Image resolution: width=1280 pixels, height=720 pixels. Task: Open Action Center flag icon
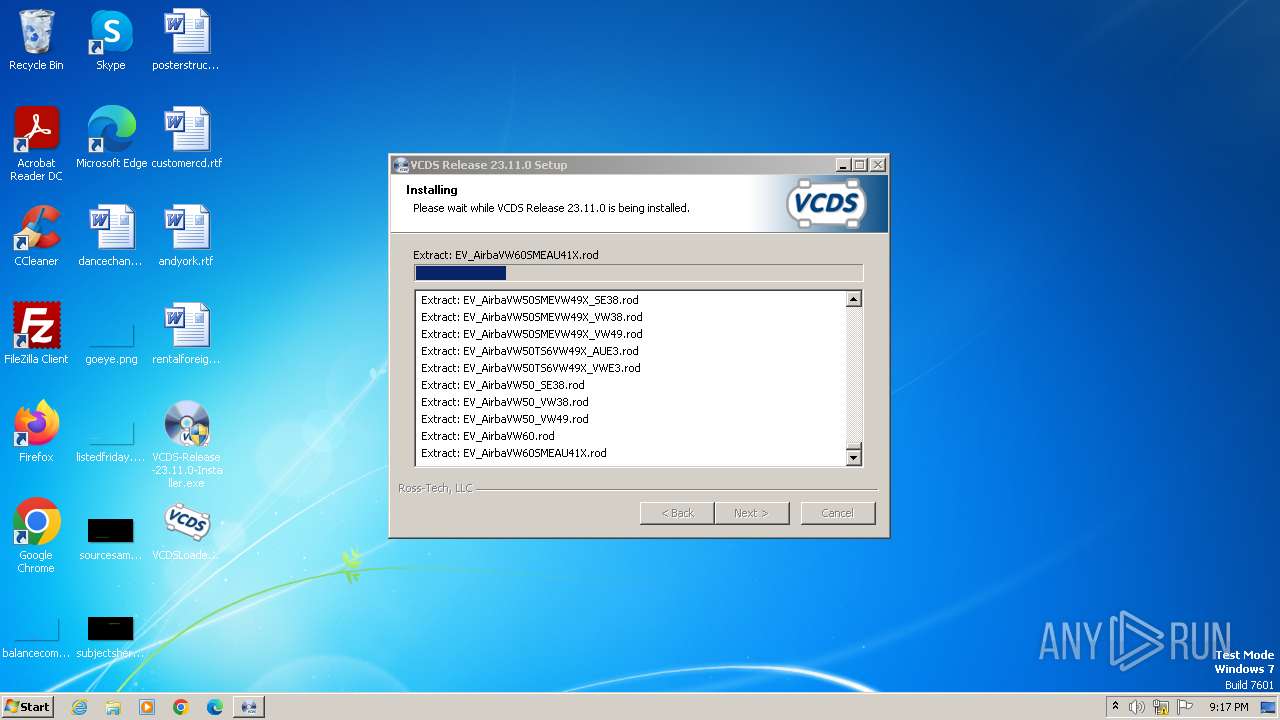1185,707
